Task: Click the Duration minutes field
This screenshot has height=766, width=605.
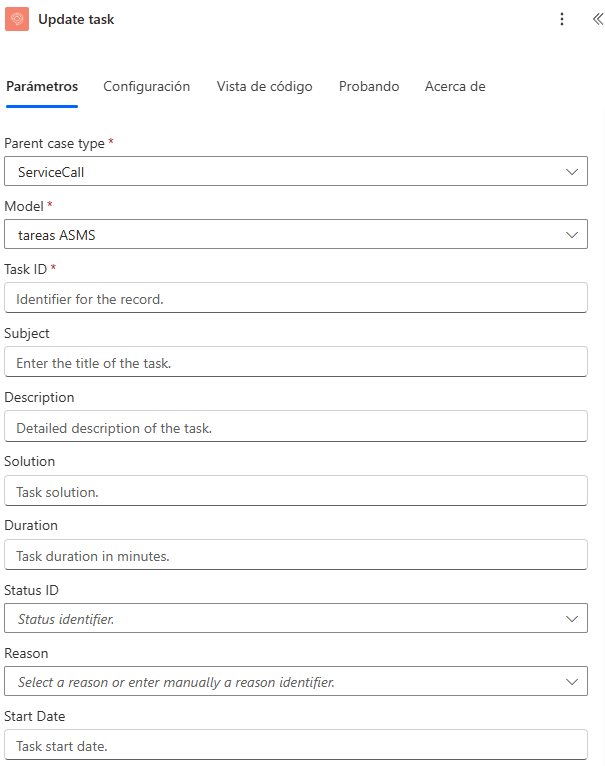Action: click(295, 555)
